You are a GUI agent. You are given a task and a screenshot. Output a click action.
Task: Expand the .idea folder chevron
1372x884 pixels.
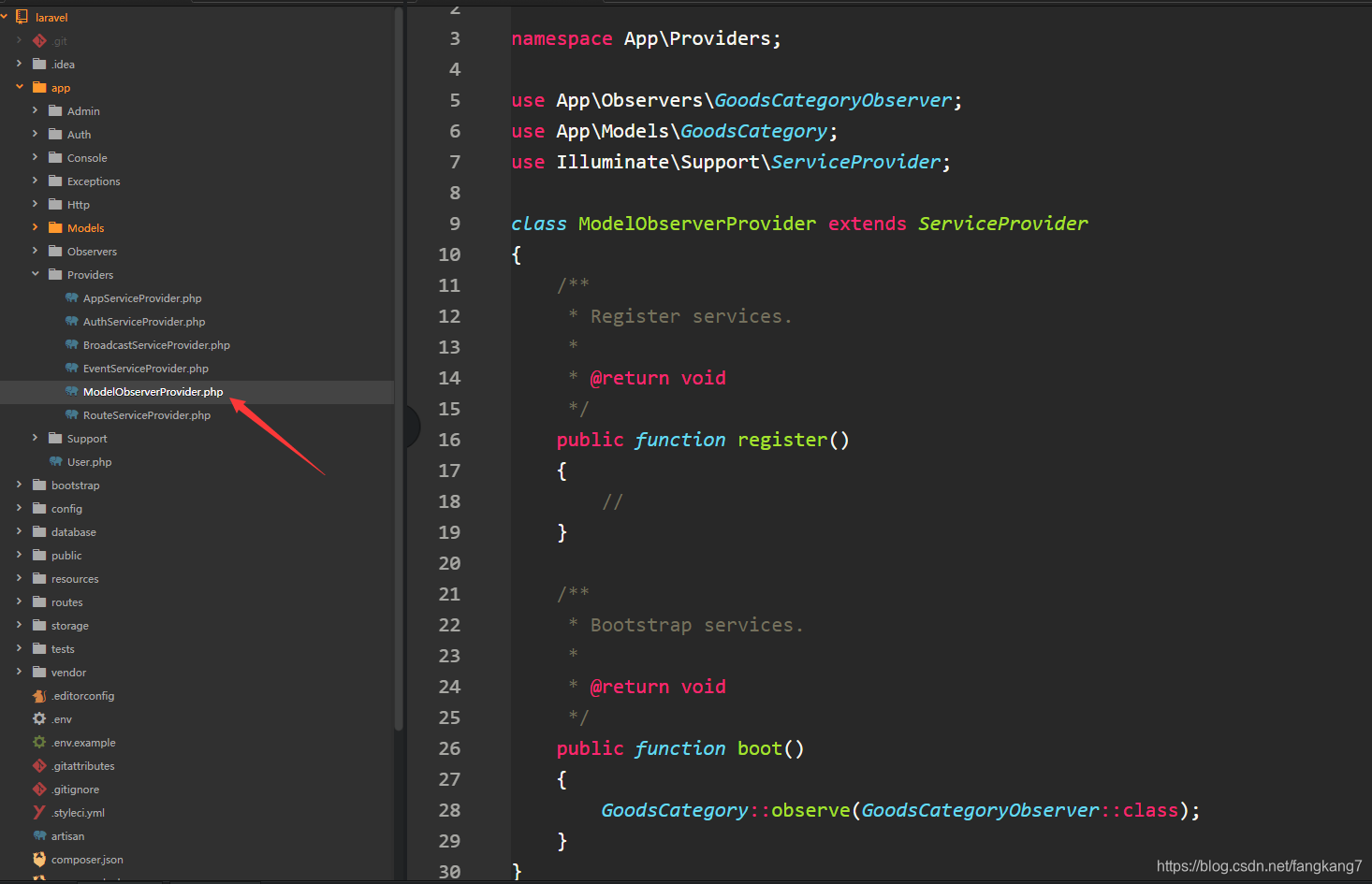[19, 64]
